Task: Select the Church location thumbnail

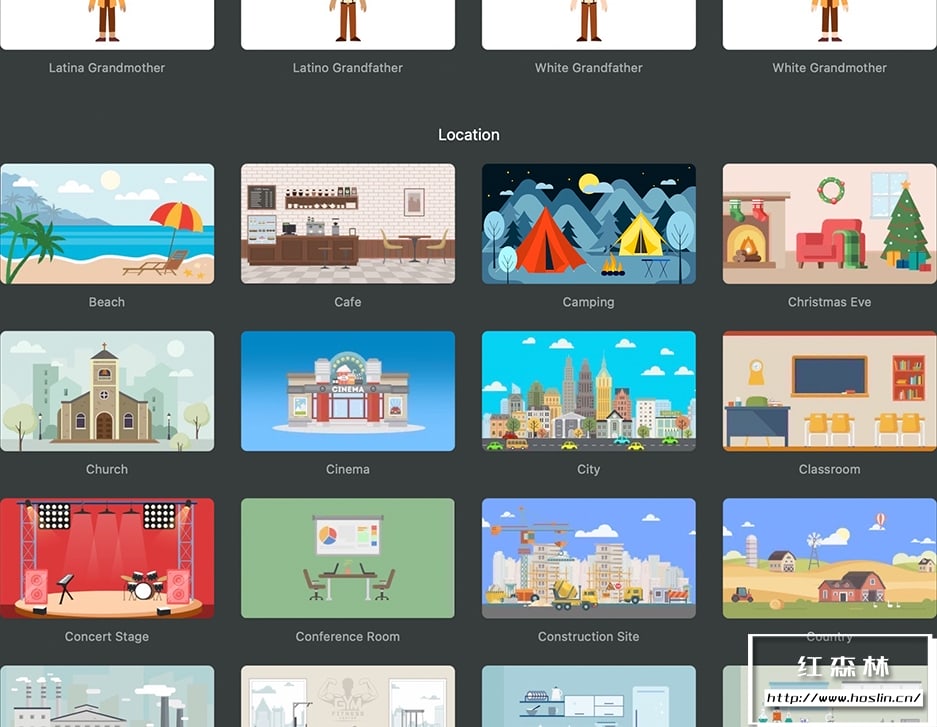Action: (107, 391)
